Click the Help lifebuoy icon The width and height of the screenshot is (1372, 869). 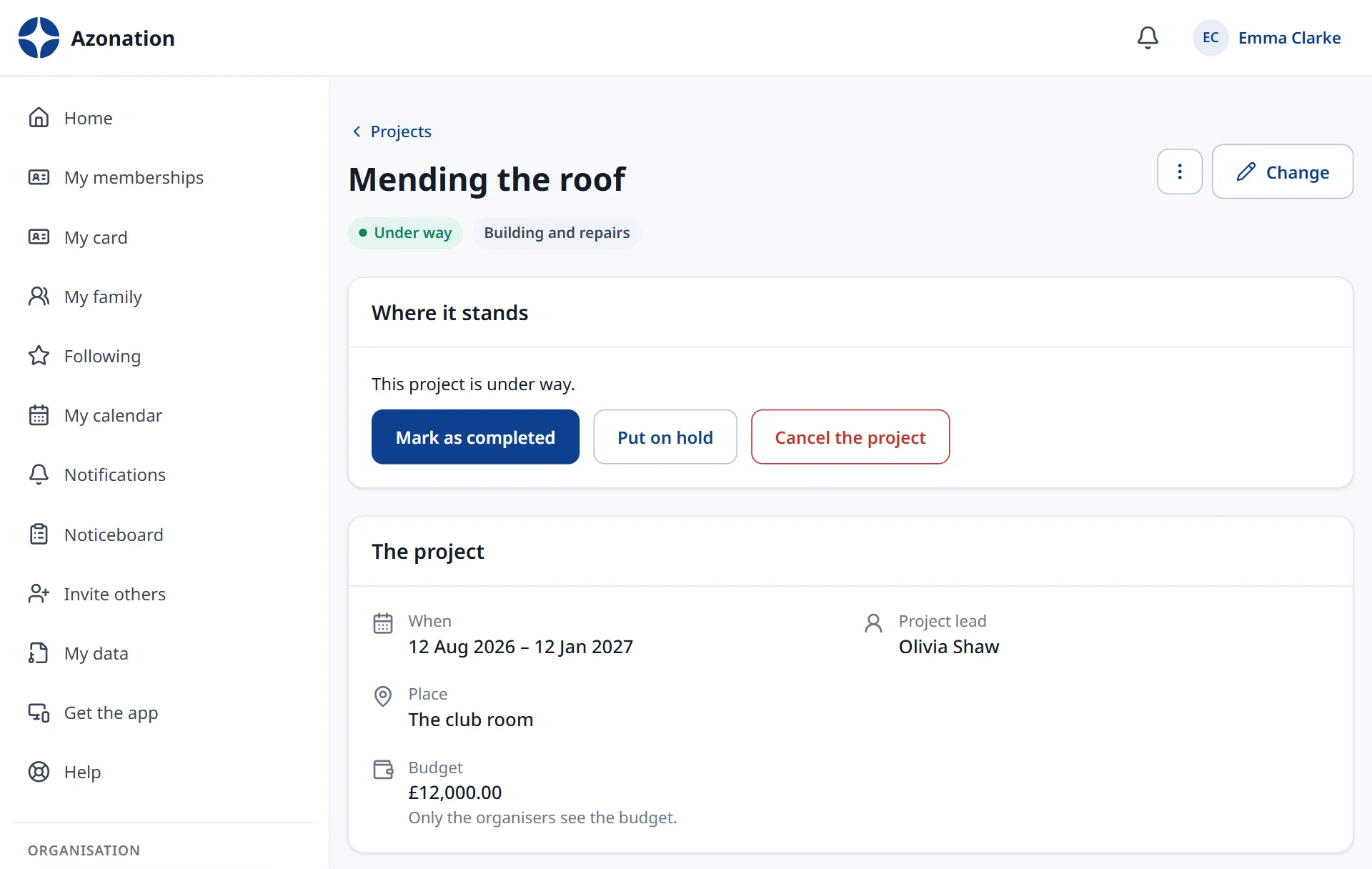(x=39, y=772)
